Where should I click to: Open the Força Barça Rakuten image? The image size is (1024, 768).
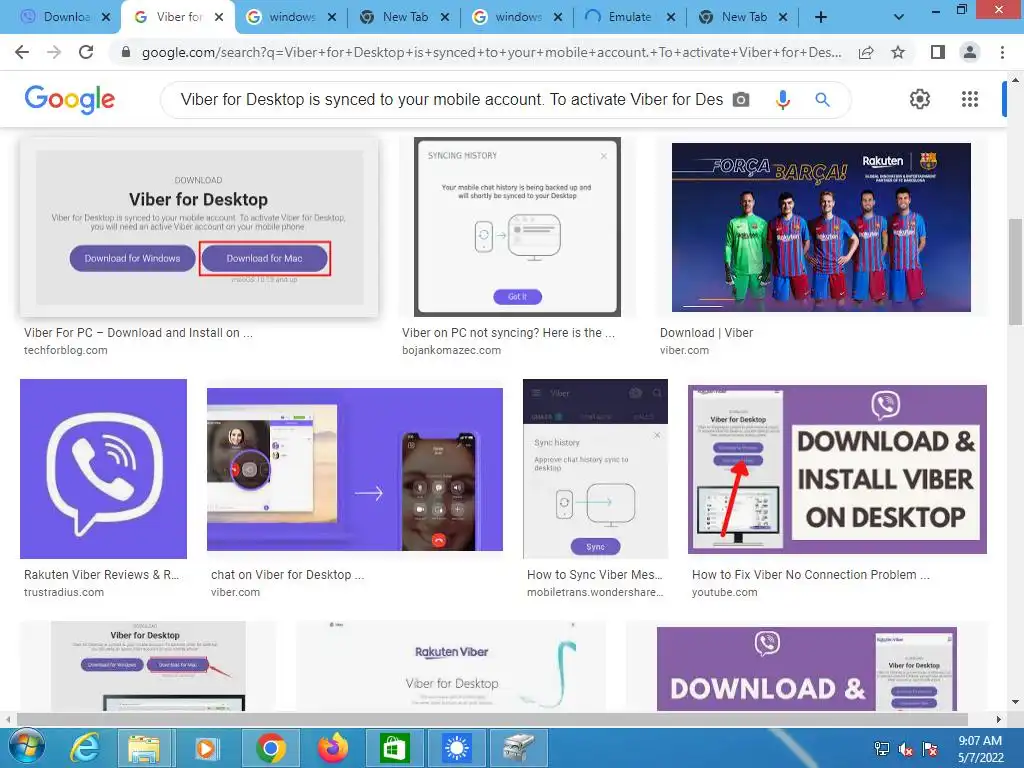(821, 227)
